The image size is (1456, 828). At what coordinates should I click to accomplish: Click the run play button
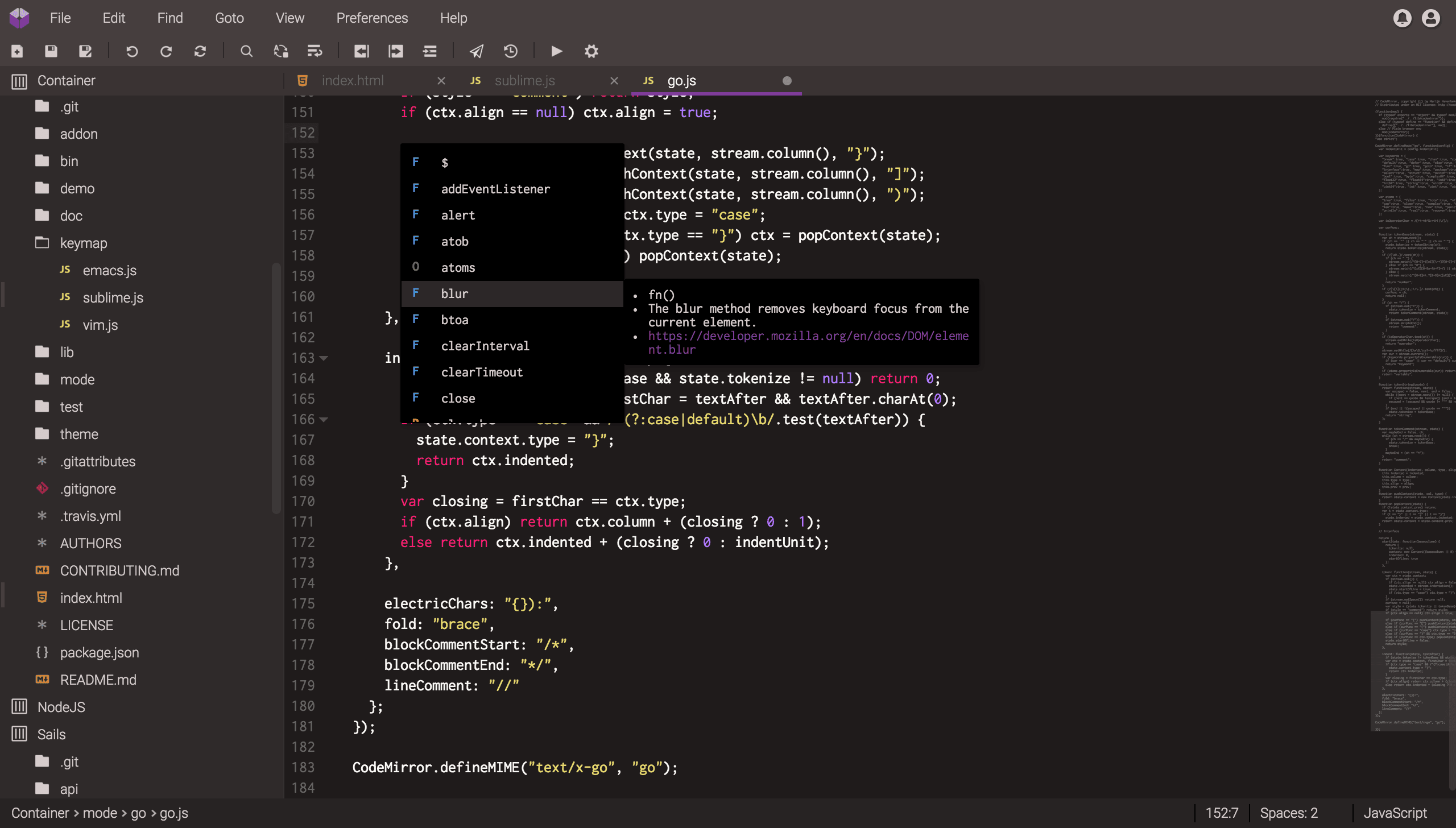coord(556,51)
